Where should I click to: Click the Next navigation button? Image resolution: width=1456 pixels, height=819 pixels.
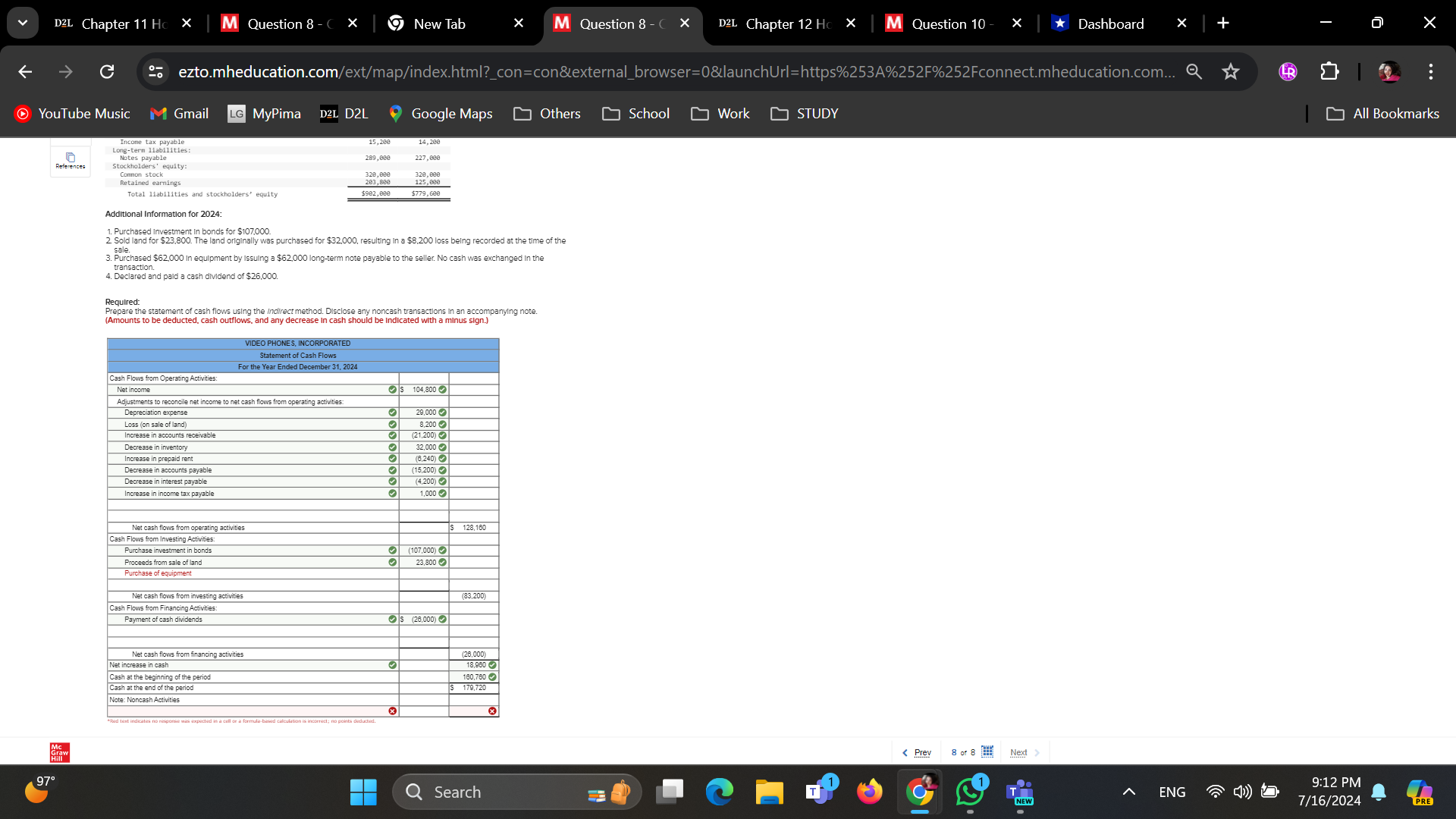(1018, 752)
